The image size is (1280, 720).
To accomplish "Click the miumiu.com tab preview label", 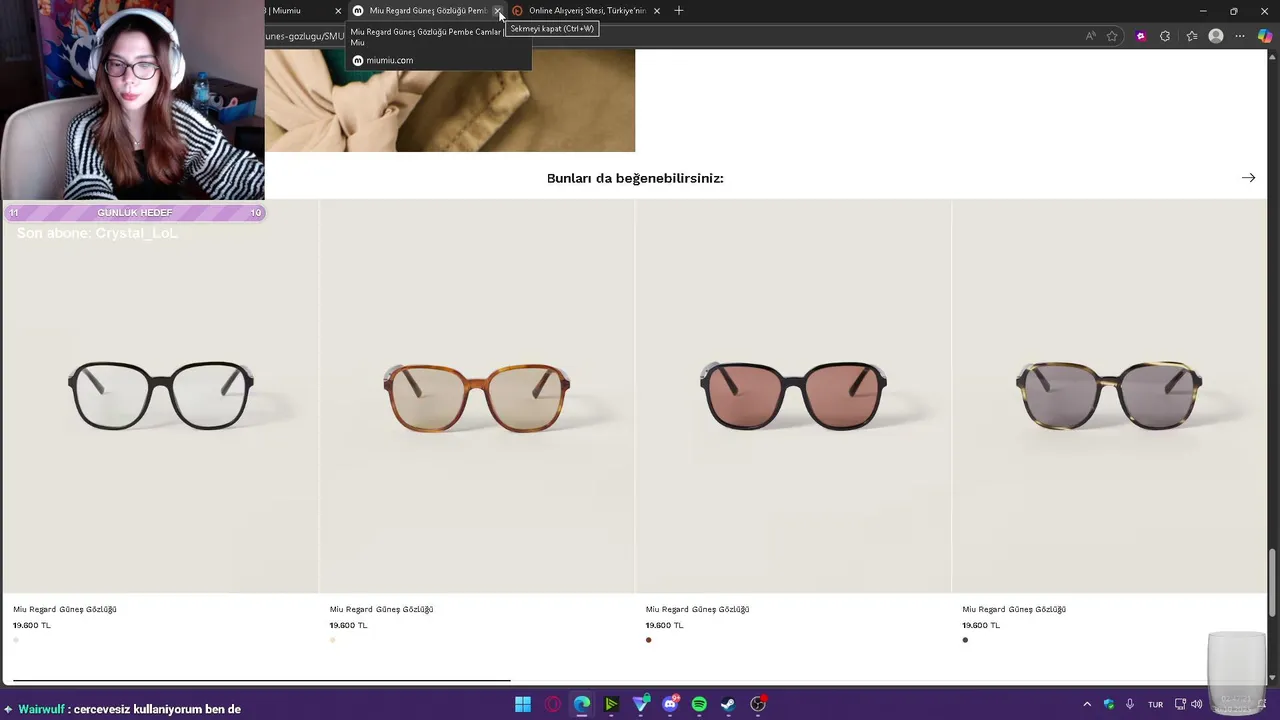I will pyautogui.click(x=389, y=60).
